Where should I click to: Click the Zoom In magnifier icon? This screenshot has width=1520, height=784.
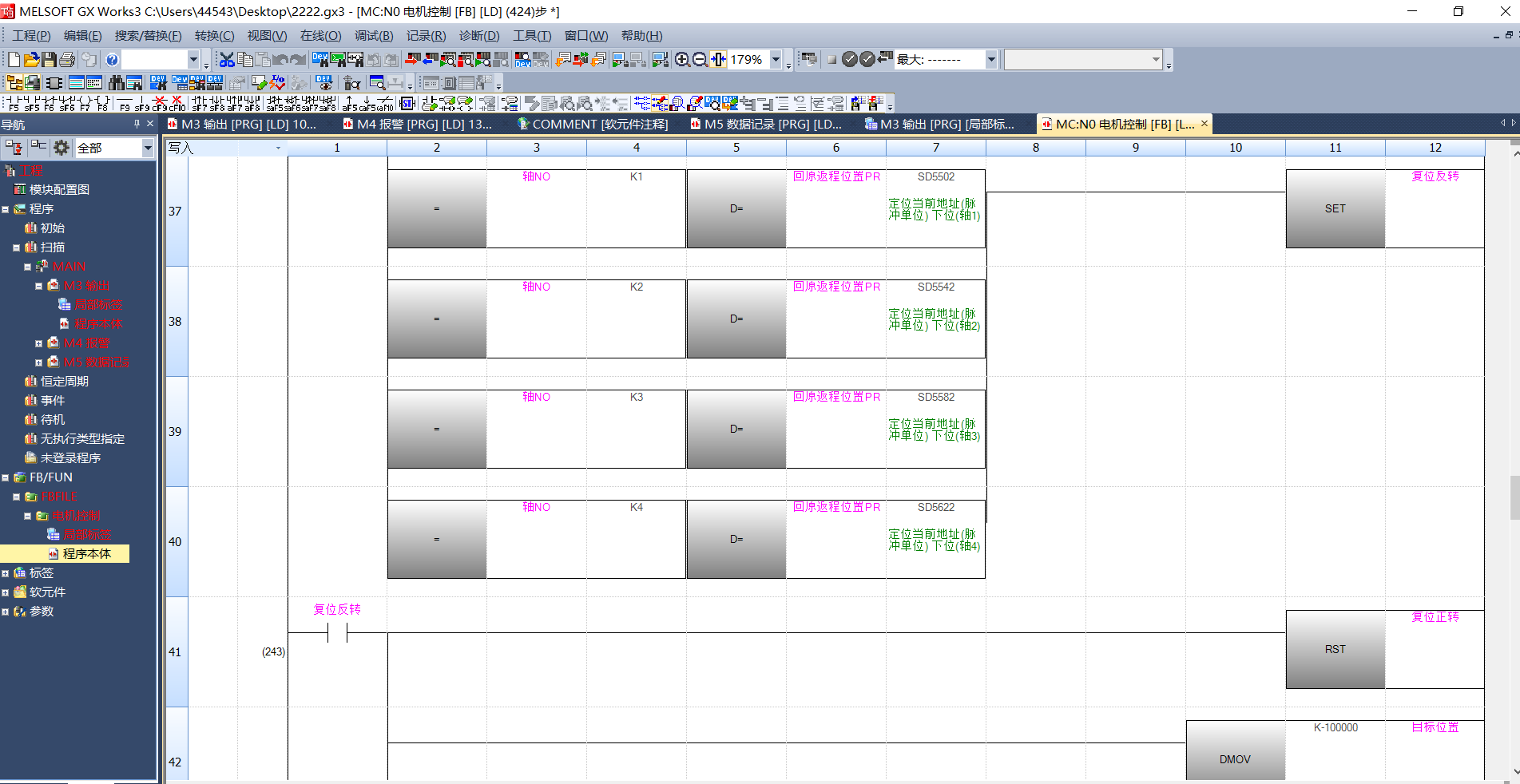pyautogui.click(x=682, y=60)
